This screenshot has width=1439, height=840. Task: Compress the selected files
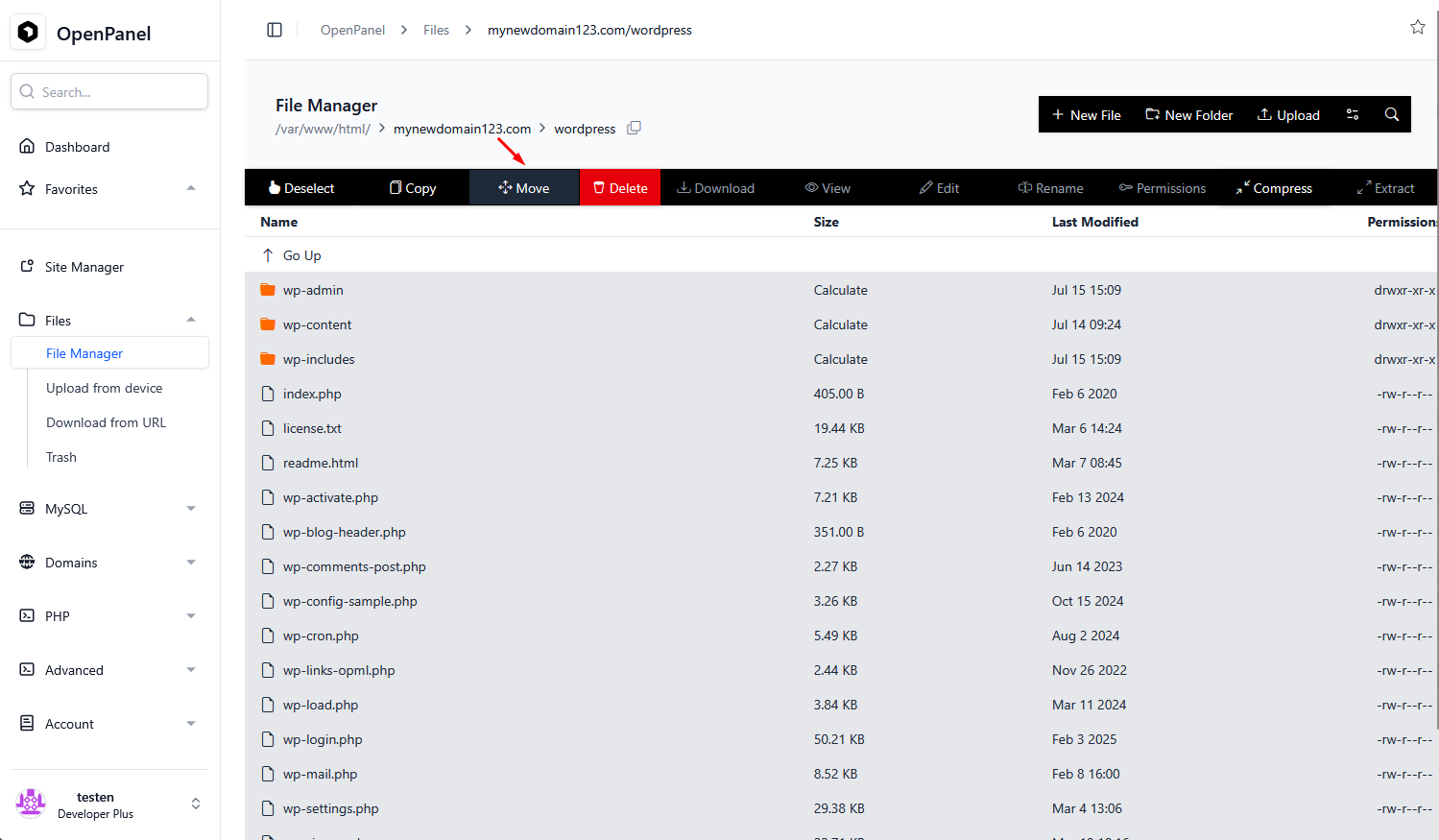[x=1274, y=188]
